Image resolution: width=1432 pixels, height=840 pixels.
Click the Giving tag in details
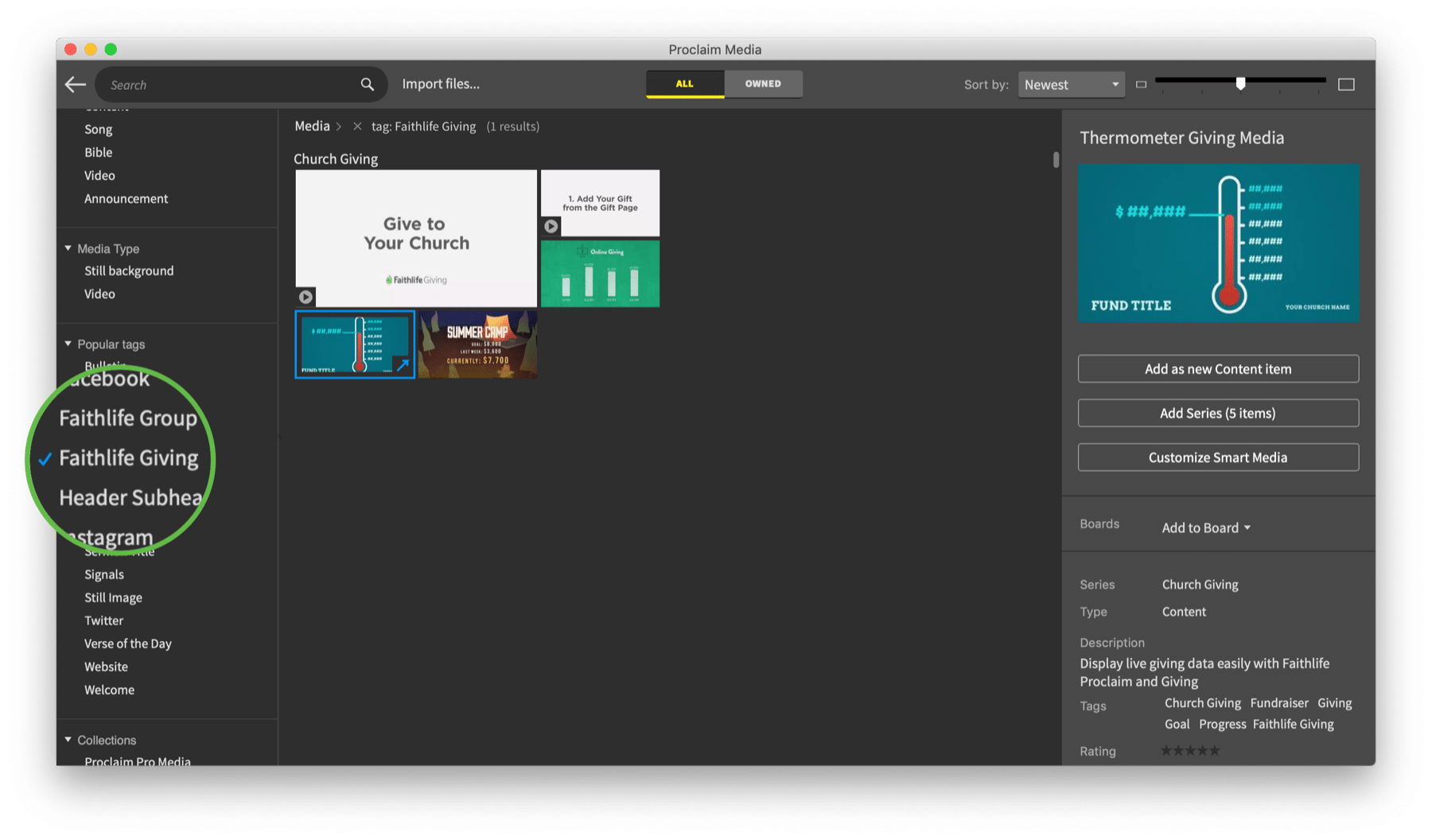(x=1335, y=703)
